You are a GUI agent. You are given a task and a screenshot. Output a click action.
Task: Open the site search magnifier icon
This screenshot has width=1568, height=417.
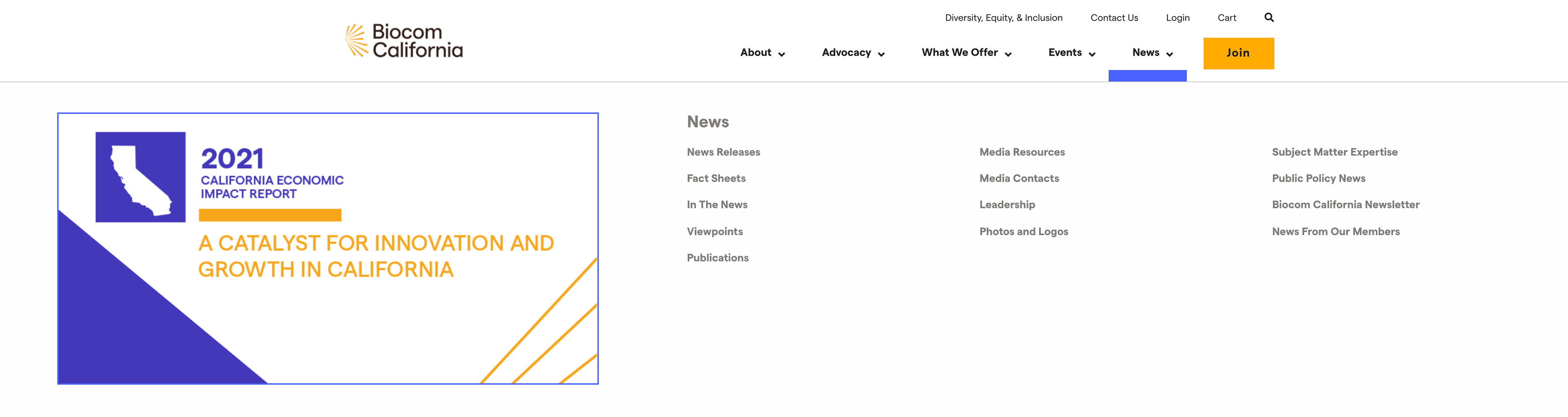coord(1269,17)
